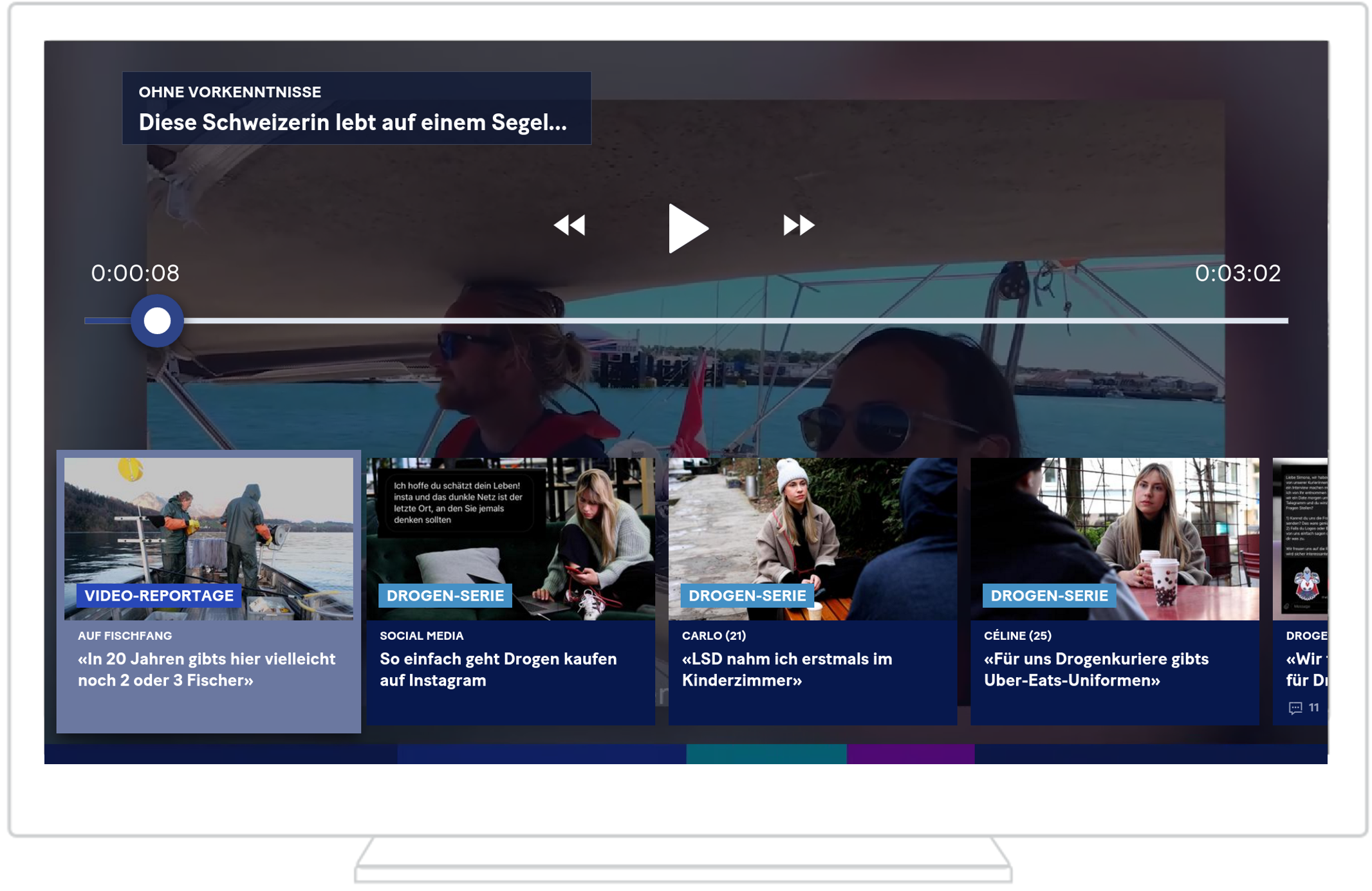
Task: Open 'So einfach geht Drogen kaufen' headline
Action: pyautogui.click(x=497, y=670)
